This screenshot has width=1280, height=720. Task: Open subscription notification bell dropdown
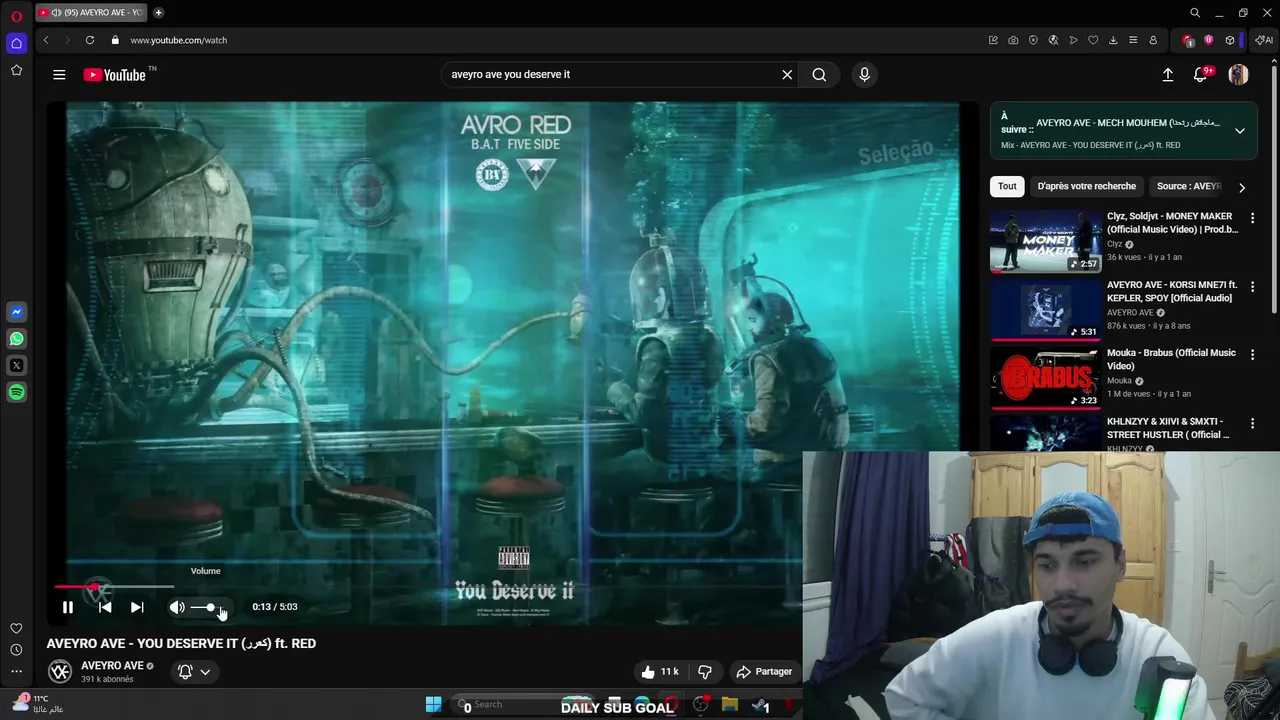[x=194, y=672]
